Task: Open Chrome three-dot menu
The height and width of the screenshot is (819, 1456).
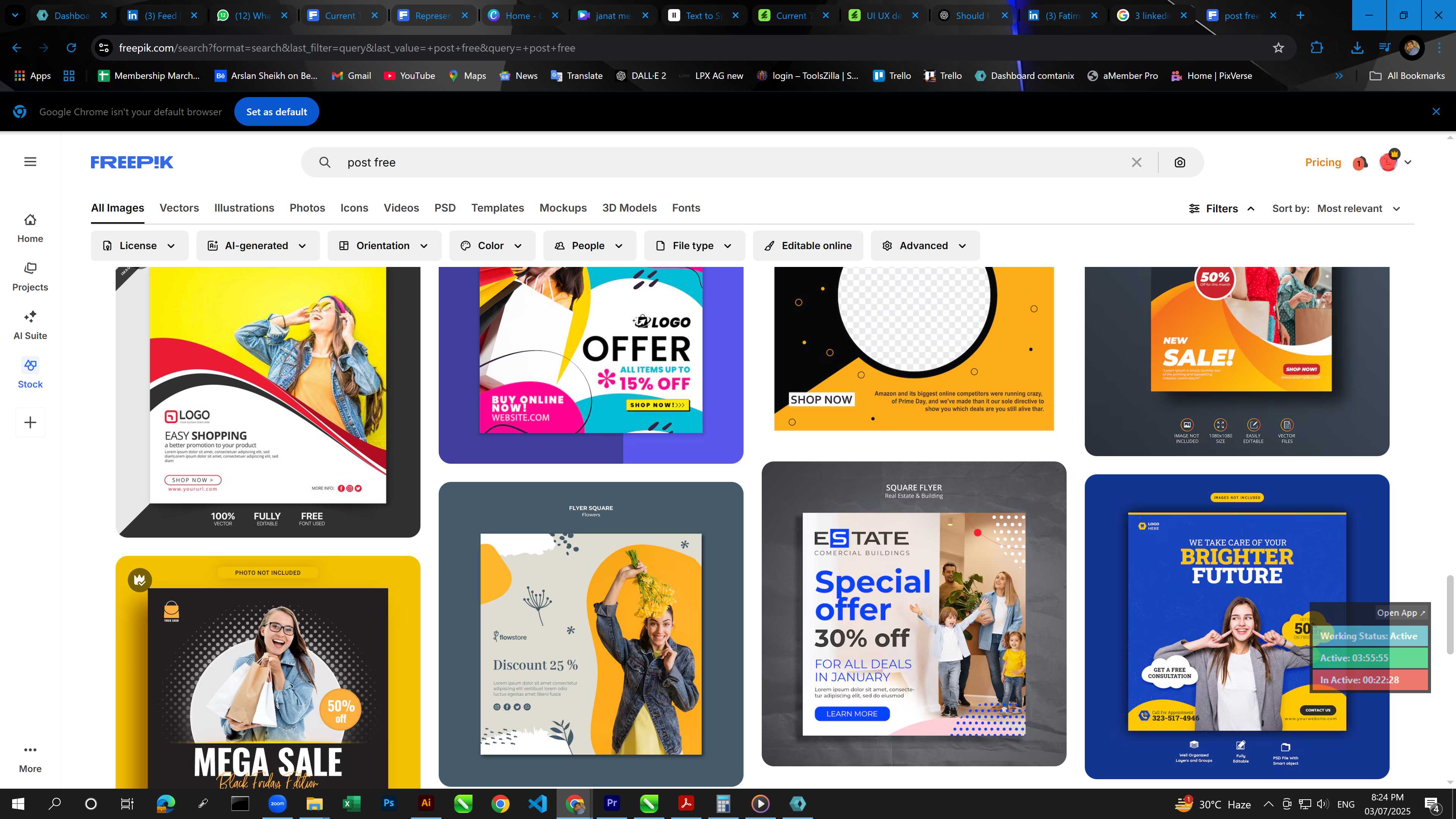Action: [1439, 48]
